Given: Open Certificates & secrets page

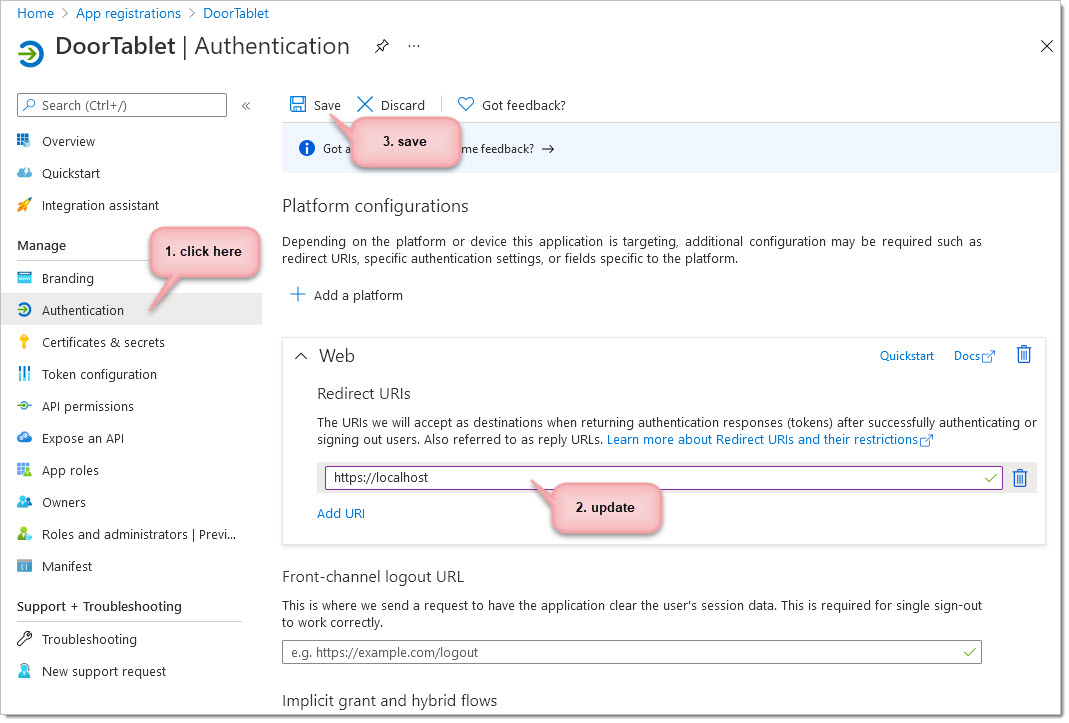Looking at the screenshot, I should 103,342.
